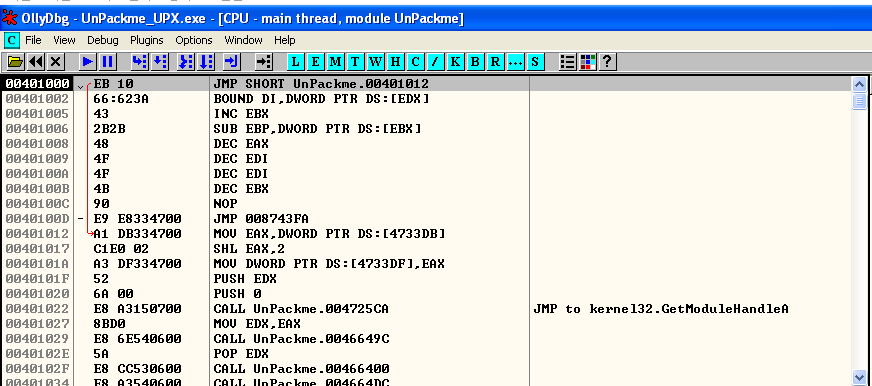The width and height of the screenshot is (872, 386).
Task: Show Log window with L button
Action: [295, 62]
